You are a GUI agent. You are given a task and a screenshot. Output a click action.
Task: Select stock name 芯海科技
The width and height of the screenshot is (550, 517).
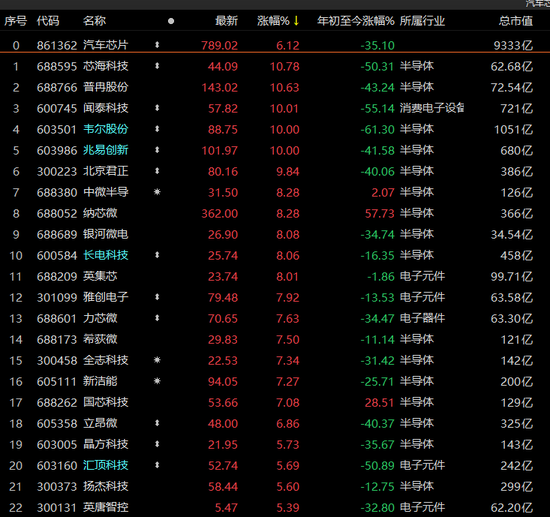pos(106,66)
